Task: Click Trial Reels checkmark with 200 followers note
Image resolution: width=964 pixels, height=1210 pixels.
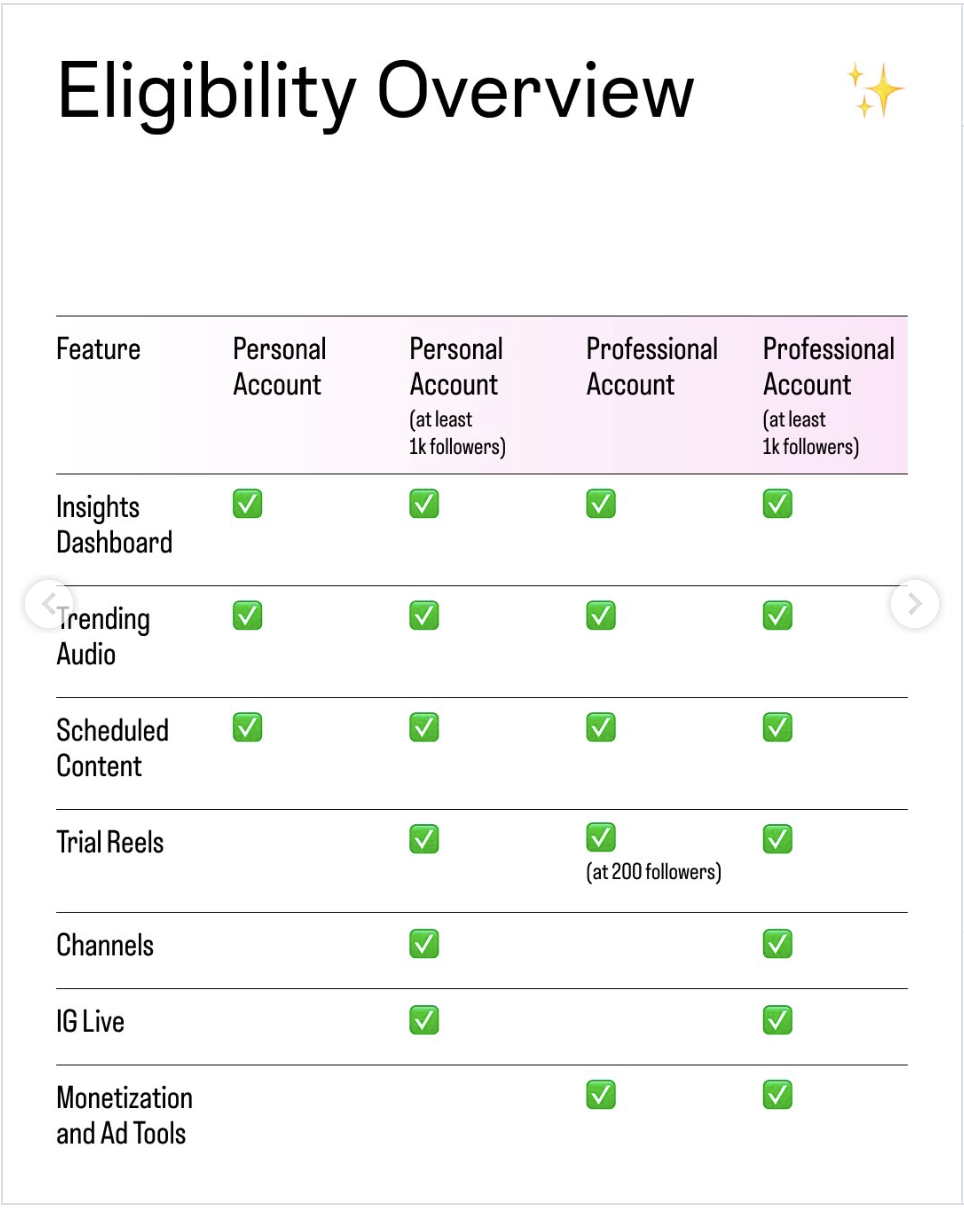Action: coord(601,837)
